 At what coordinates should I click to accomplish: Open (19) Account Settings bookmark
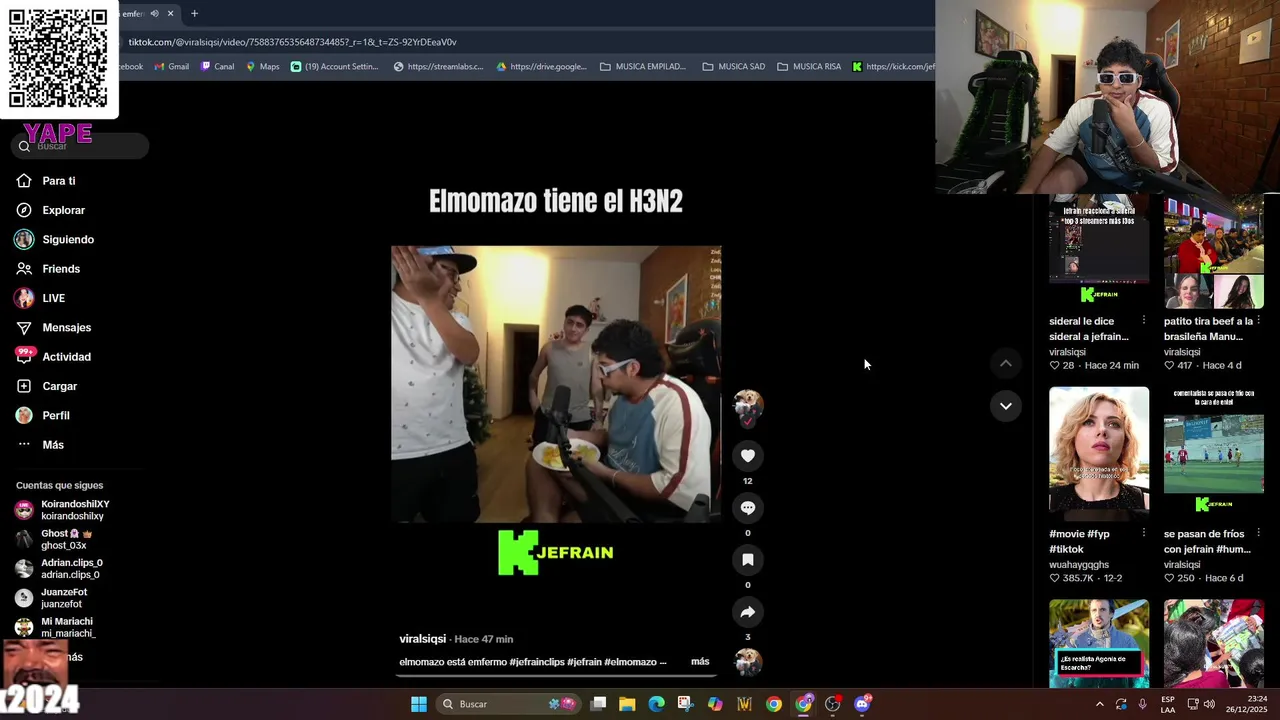point(334,67)
